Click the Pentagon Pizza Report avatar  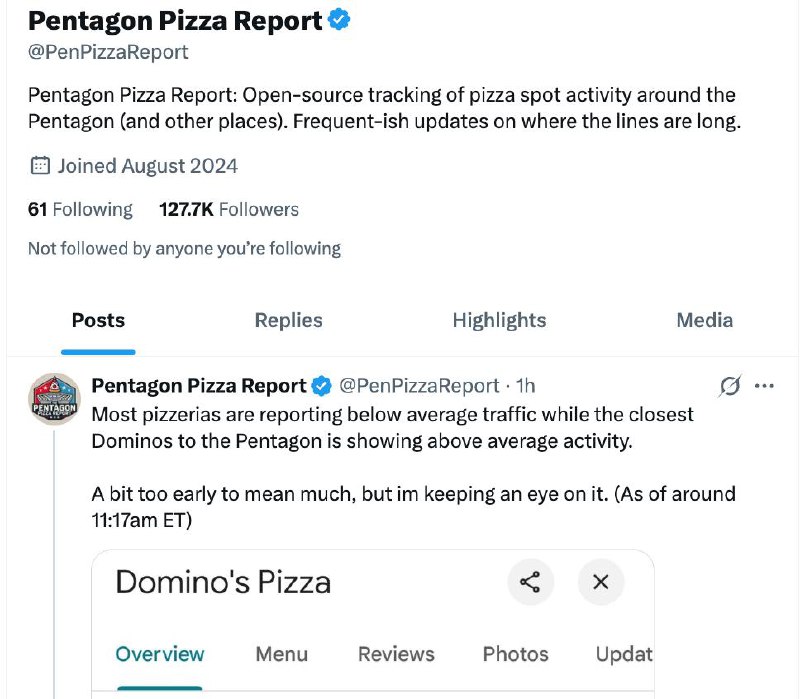click(x=54, y=399)
